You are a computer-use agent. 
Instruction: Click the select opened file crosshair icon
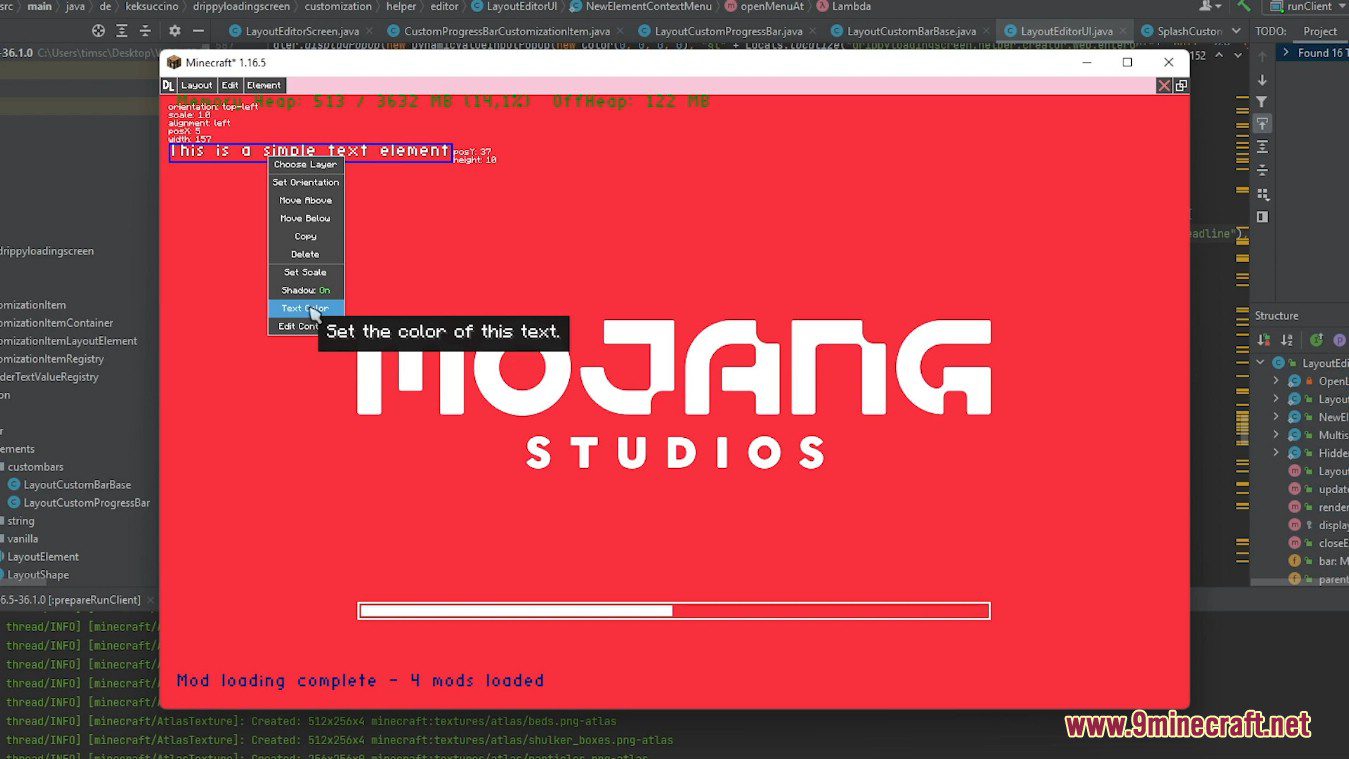coord(98,31)
